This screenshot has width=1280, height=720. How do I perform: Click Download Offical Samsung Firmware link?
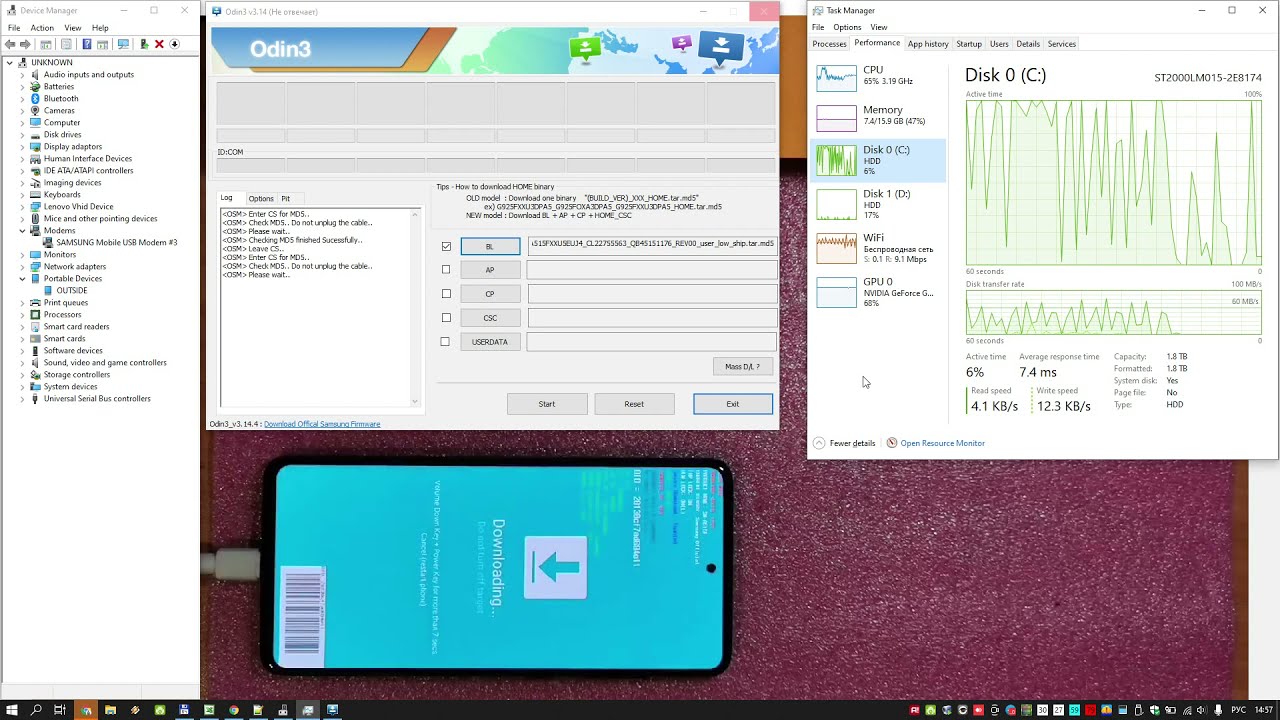point(322,424)
